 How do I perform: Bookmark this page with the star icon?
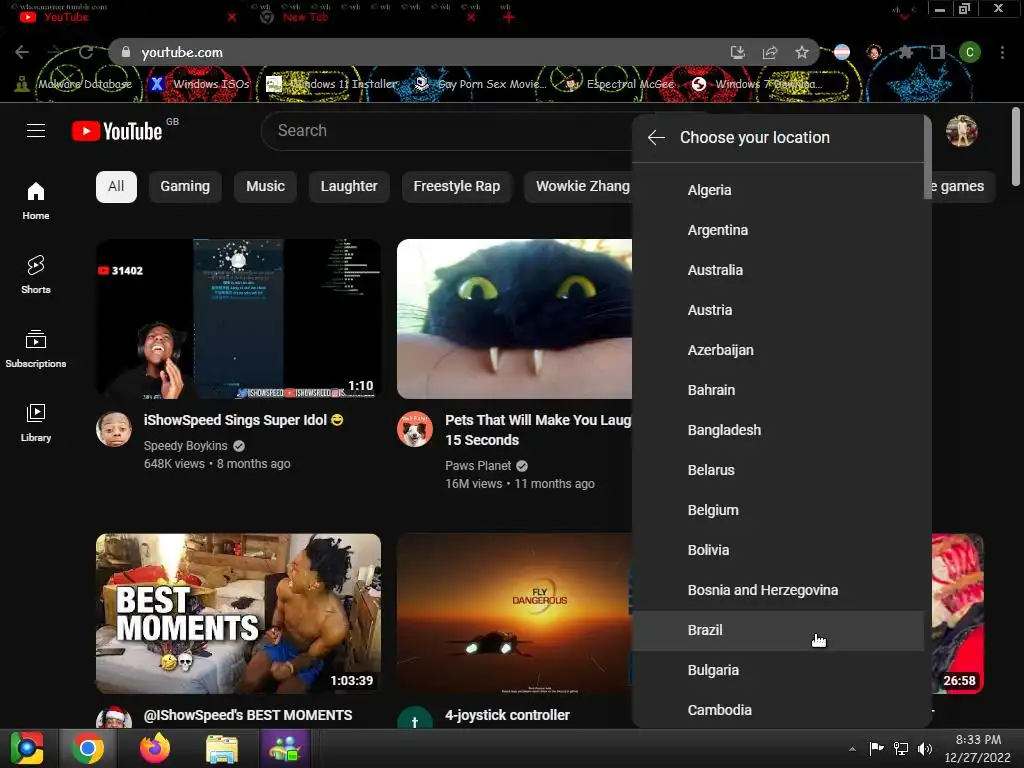pyautogui.click(x=802, y=52)
